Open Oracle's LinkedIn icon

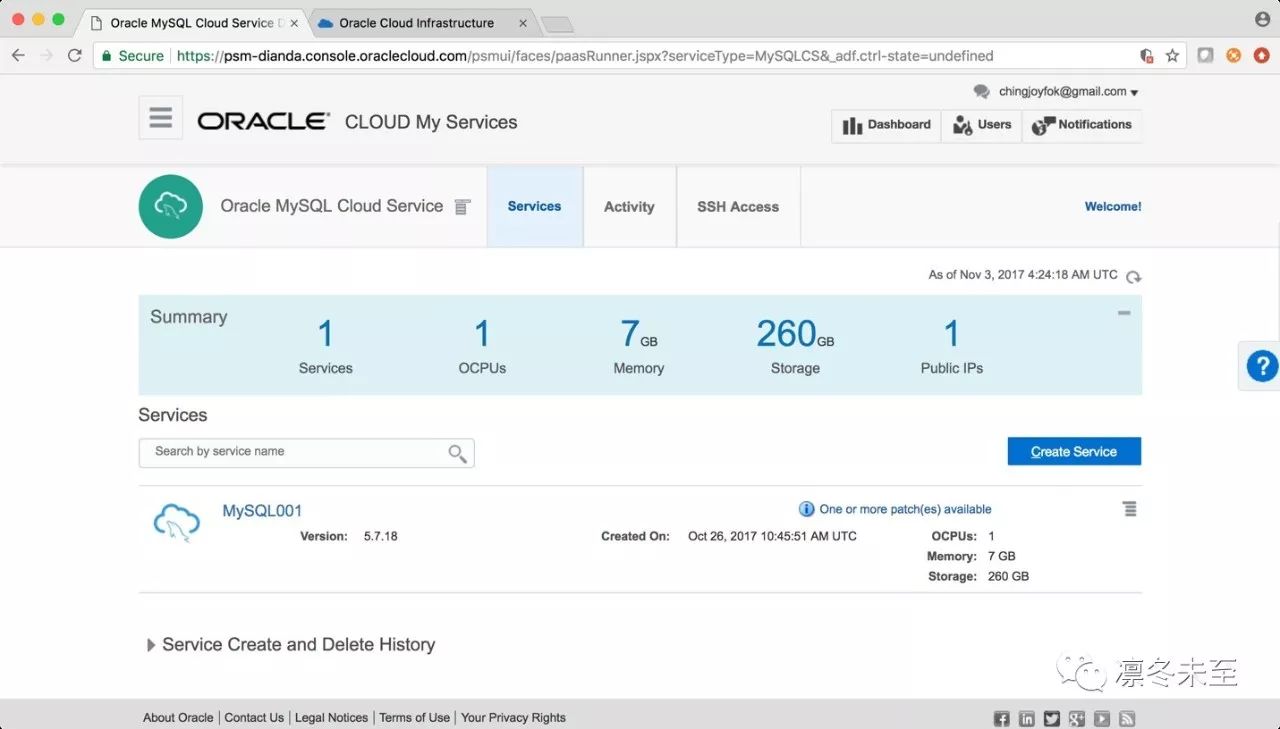coord(1027,718)
